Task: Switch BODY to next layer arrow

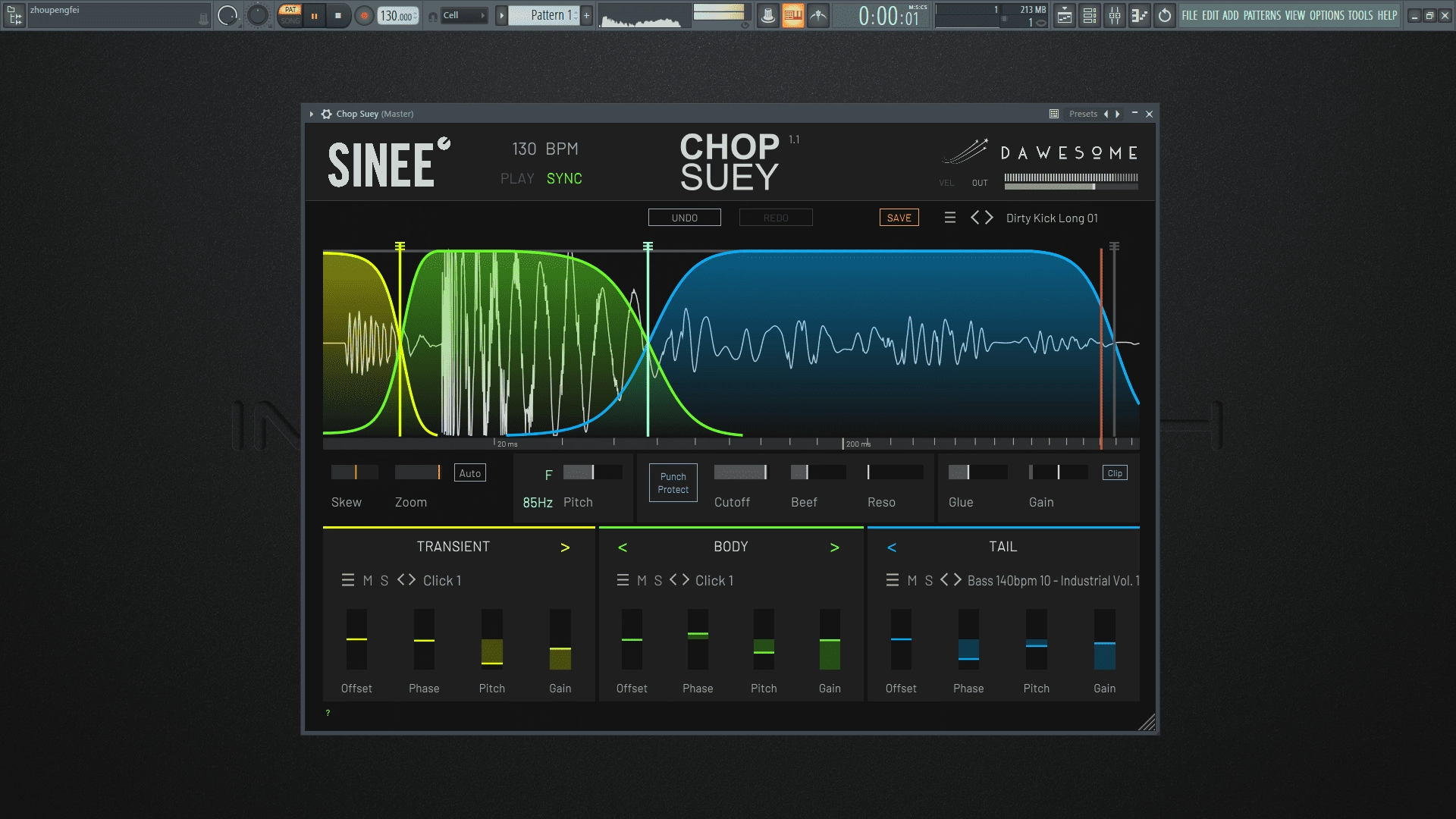Action: (835, 548)
